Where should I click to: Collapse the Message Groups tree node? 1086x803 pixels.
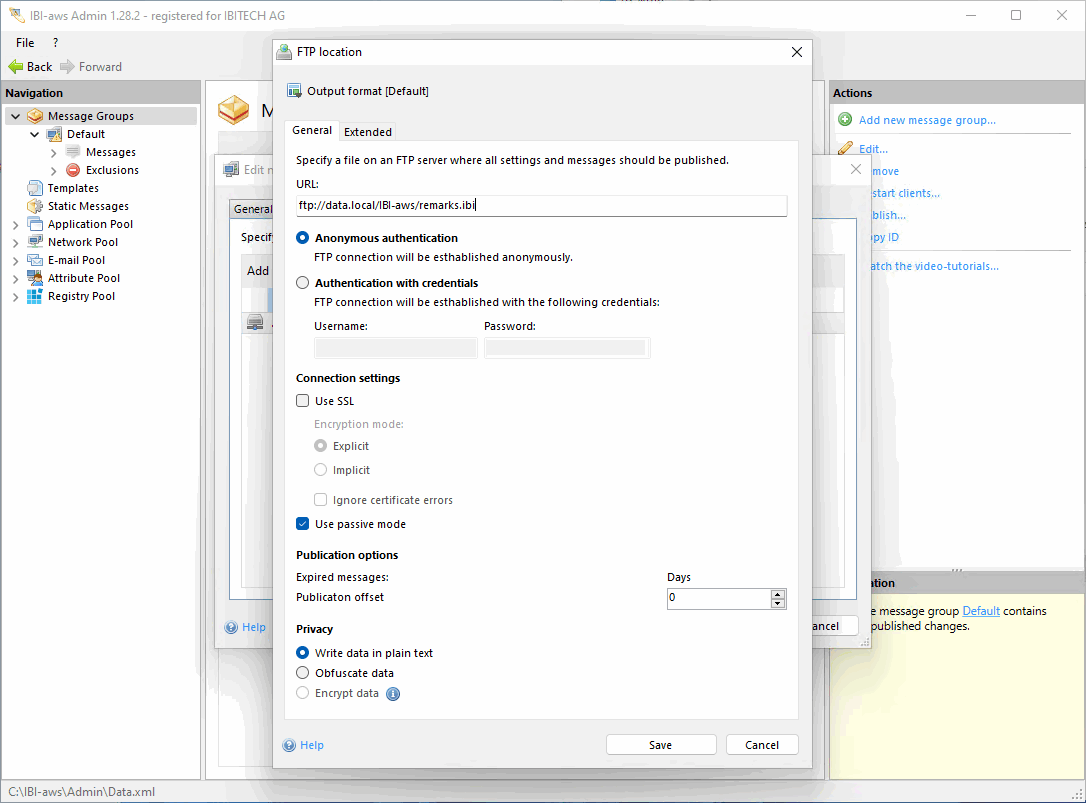point(15,116)
